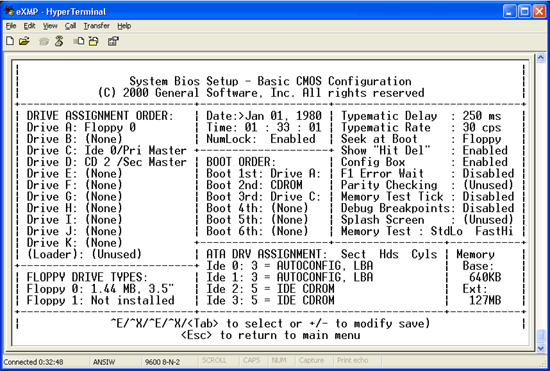Click the 'NumLock: Enabled' text
This screenshot has height=371, width=550.
[261, 139]
